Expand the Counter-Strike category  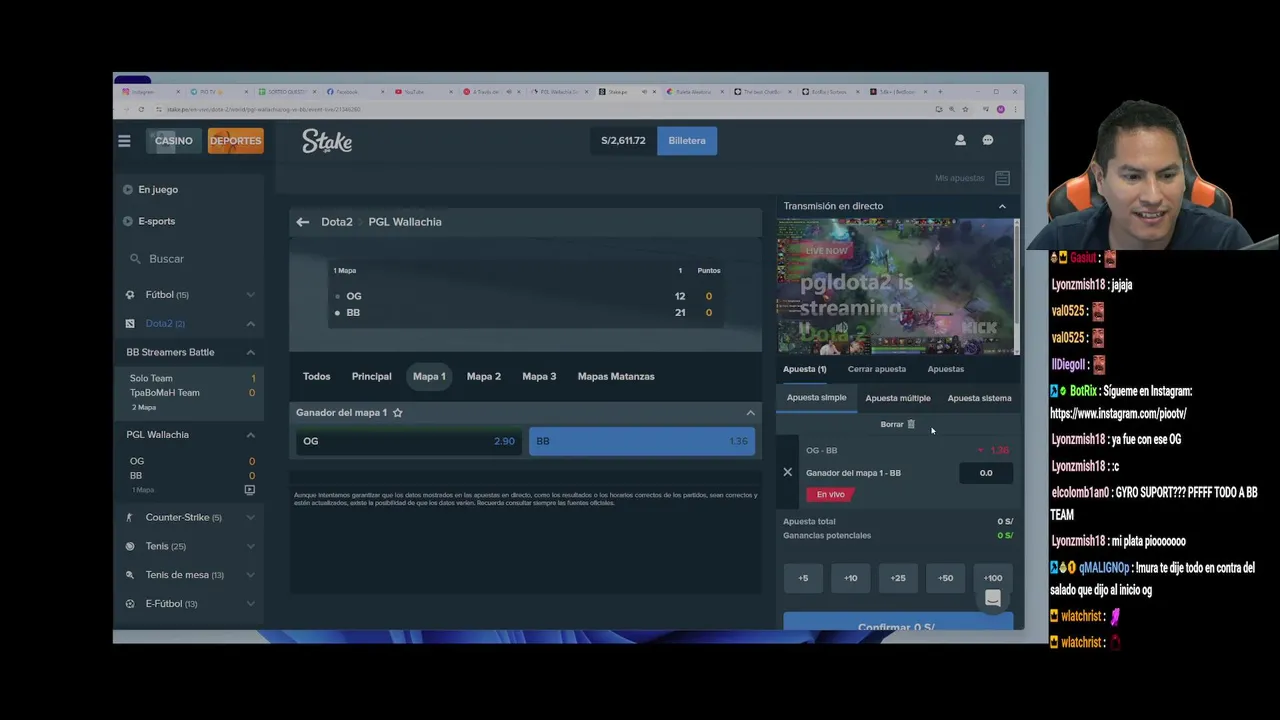tap(251, 518)
